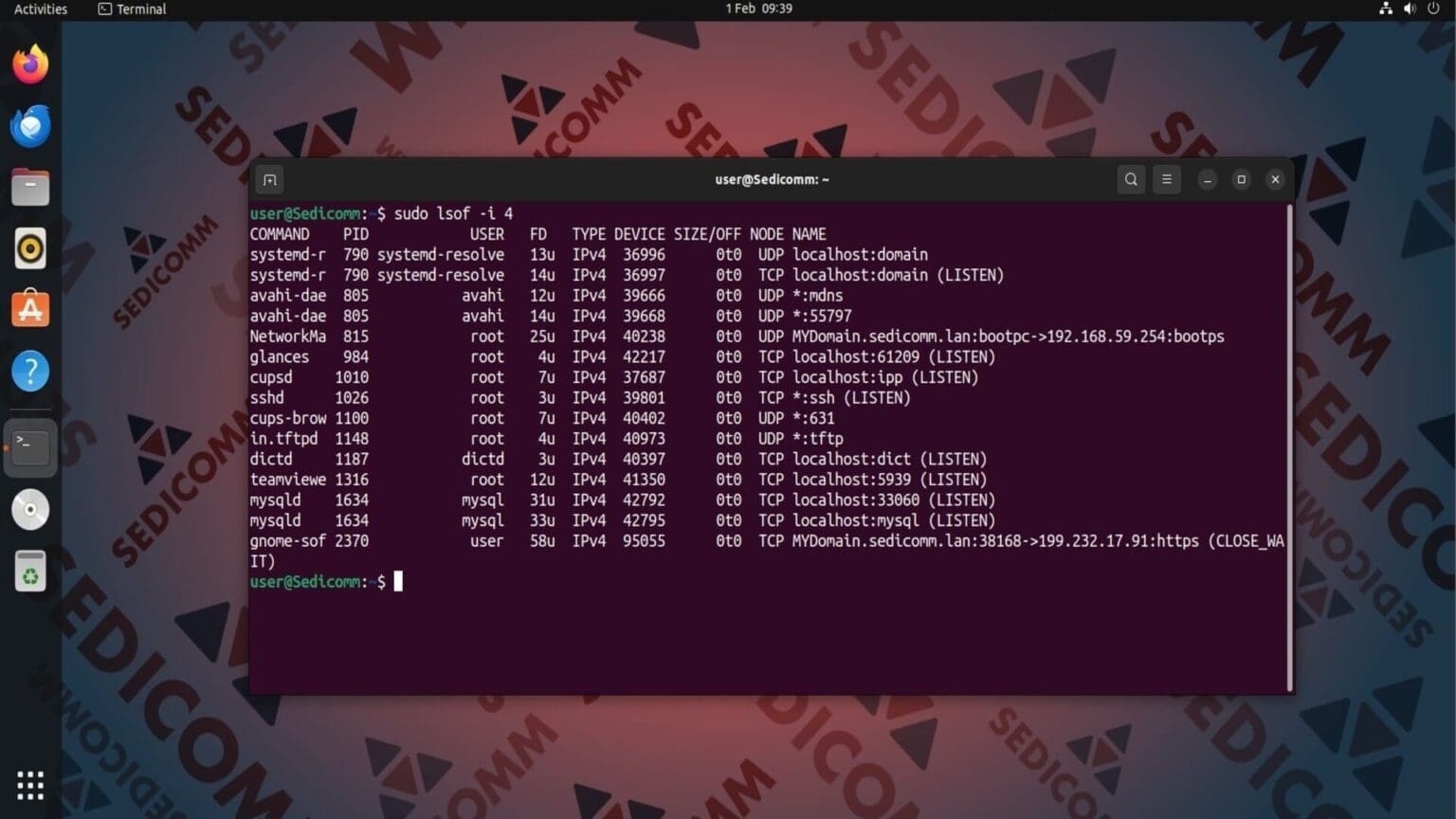1456x819 pixels.
Task: Open the Activities overview
Action: tap(41, 9)
